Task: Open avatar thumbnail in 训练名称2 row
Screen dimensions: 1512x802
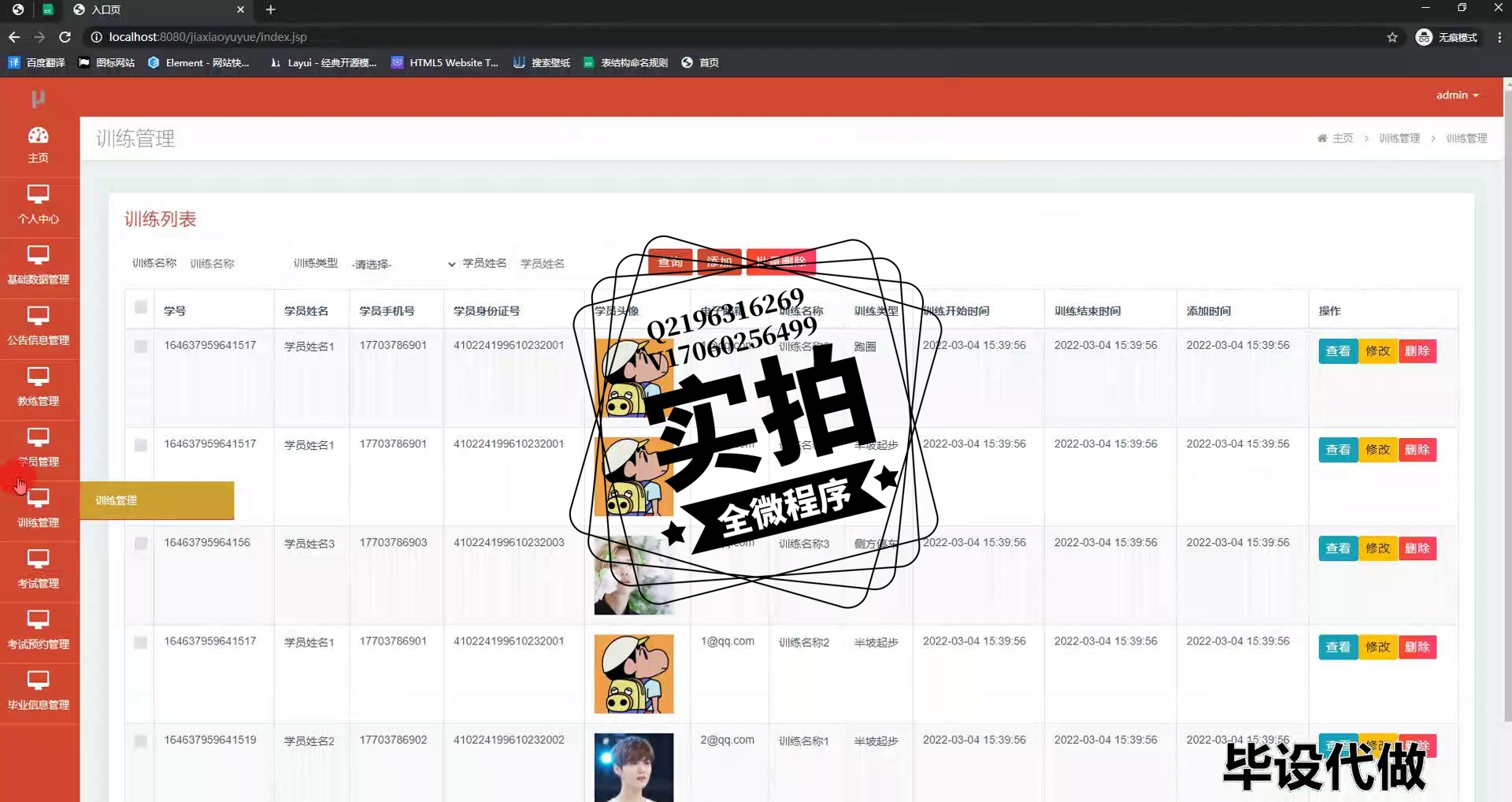Action: (x=634, y=674)
